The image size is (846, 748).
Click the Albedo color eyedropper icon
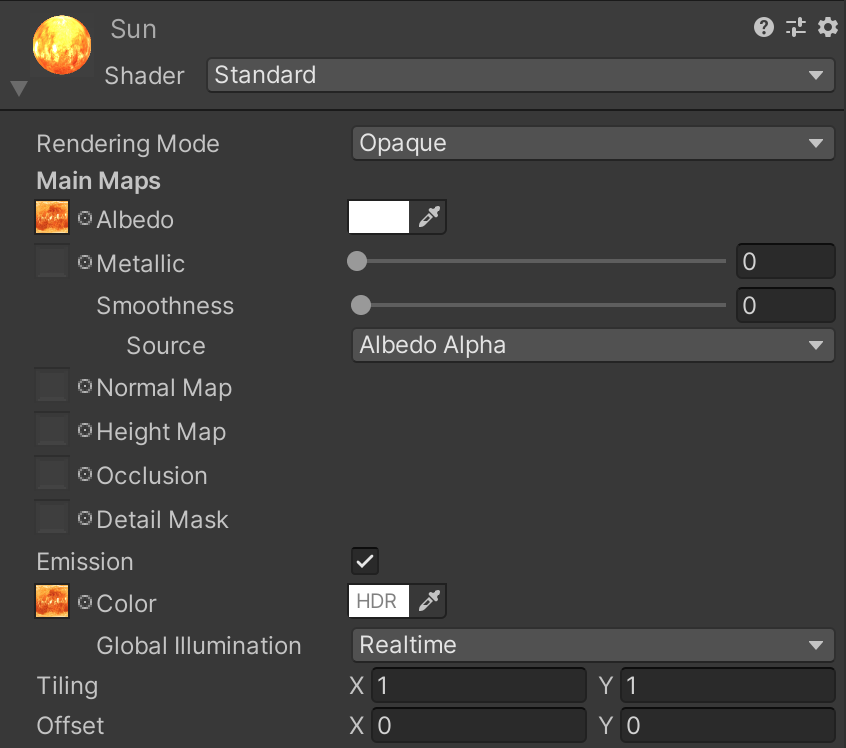429,217
